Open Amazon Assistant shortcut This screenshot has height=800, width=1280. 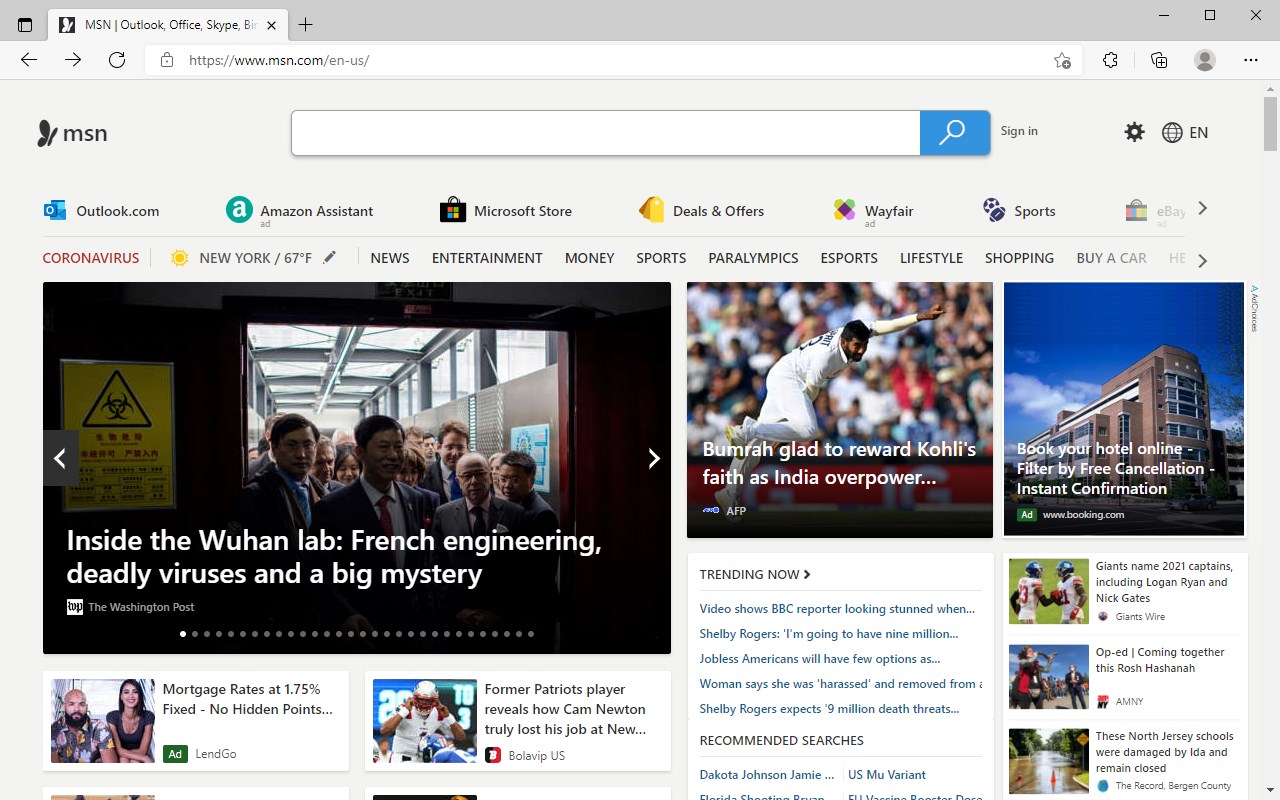pos(300,211)
